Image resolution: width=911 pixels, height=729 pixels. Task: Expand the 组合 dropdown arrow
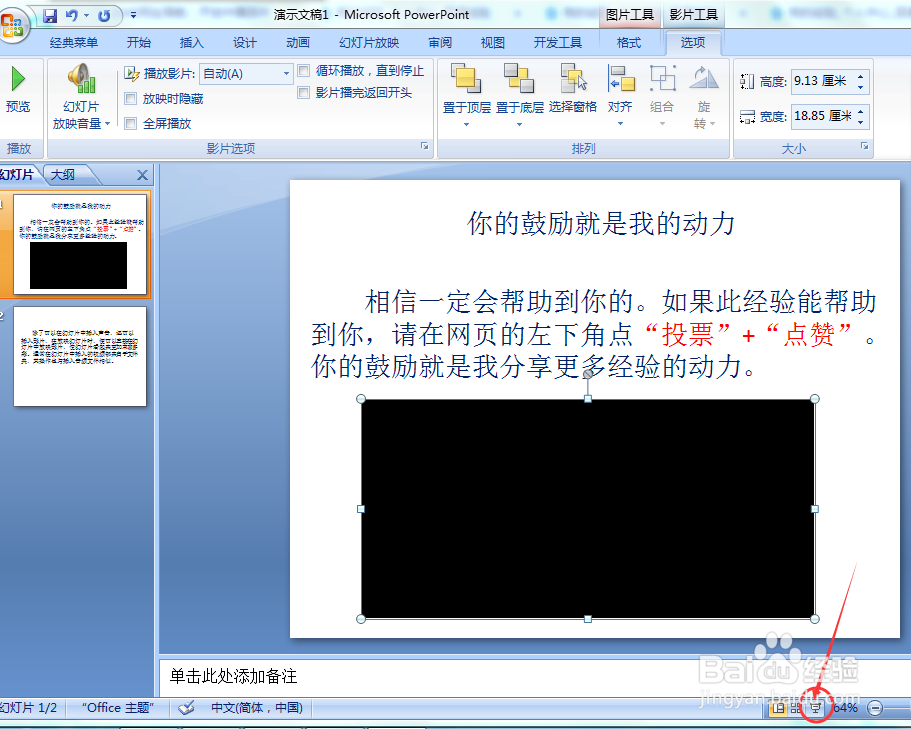pyautogui.click(x=662, y=124)
